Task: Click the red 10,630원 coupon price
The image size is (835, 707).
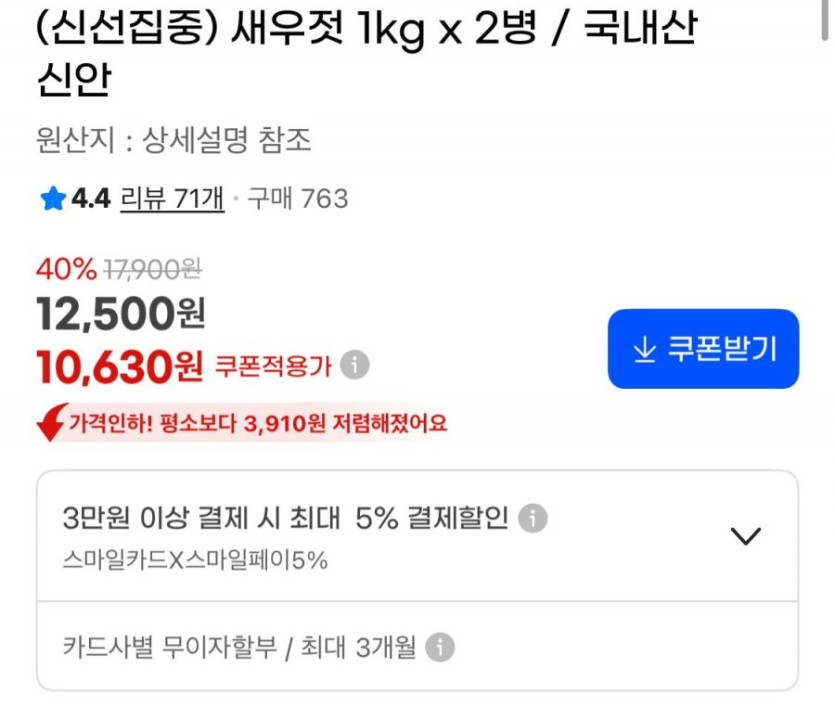Action: tap(120, 367)
